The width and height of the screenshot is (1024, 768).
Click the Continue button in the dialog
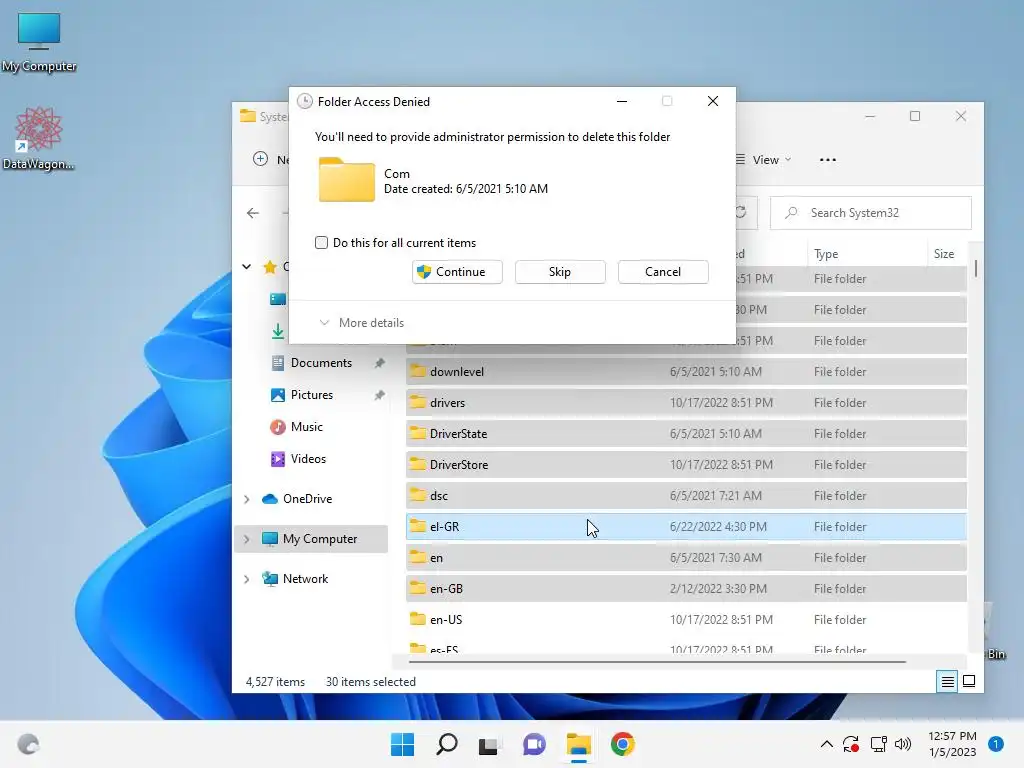pyautogui.click(x=457, y=272)
